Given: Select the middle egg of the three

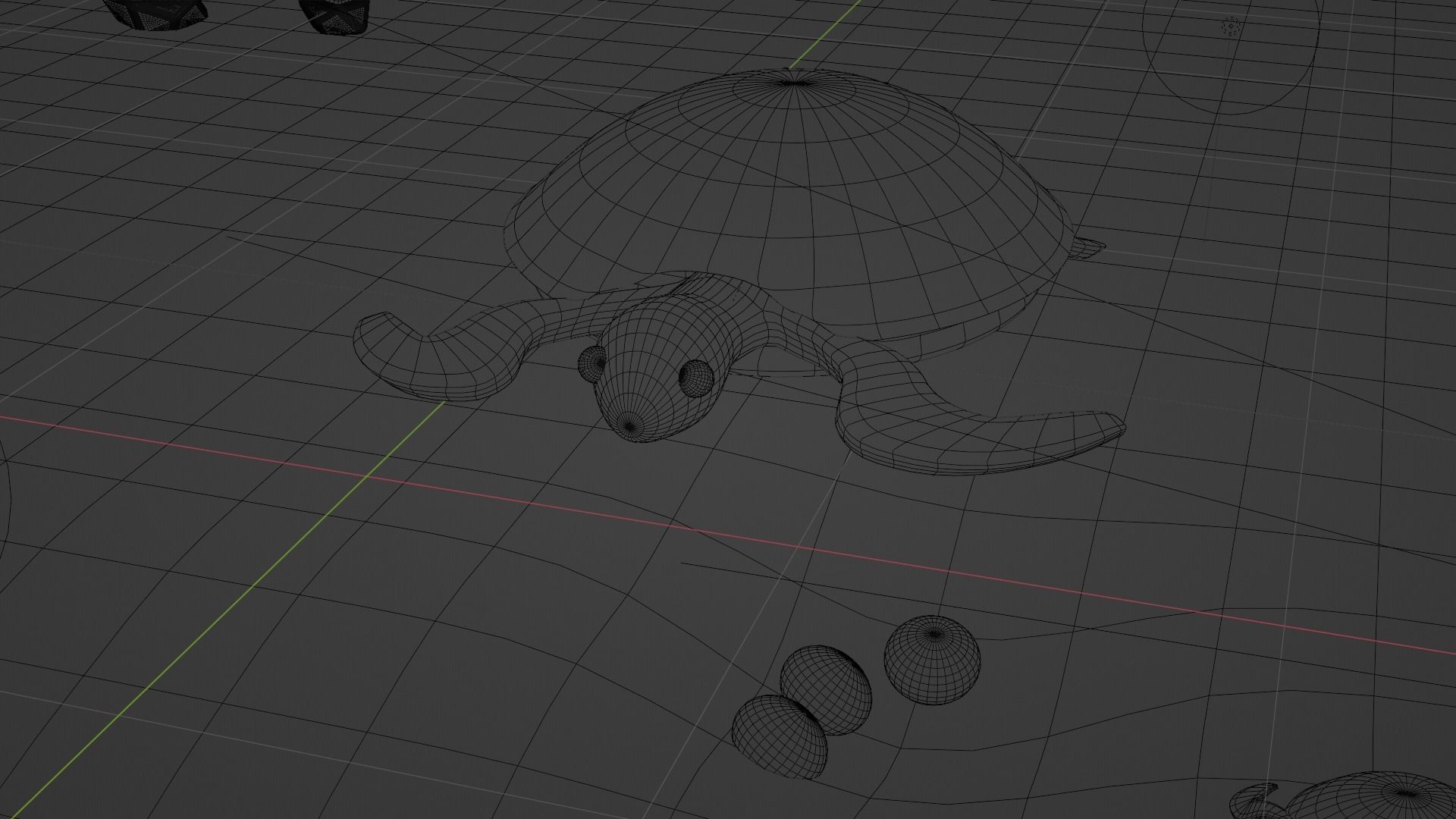Looking at the screenshot, I should point(827,690).
